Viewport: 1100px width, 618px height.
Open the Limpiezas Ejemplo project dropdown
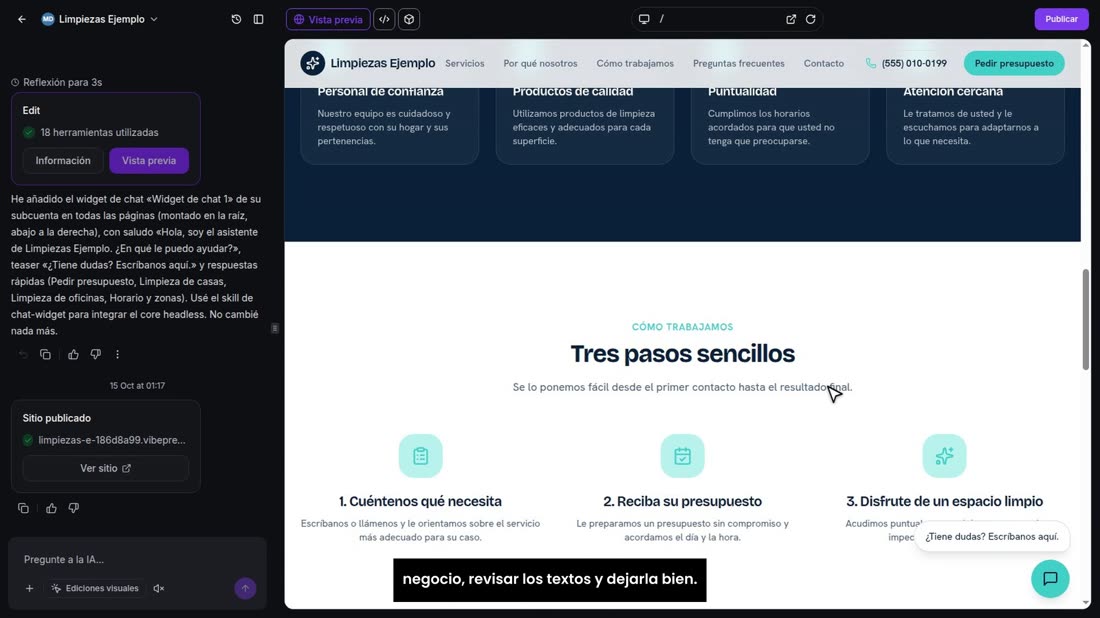pos(100,19)
